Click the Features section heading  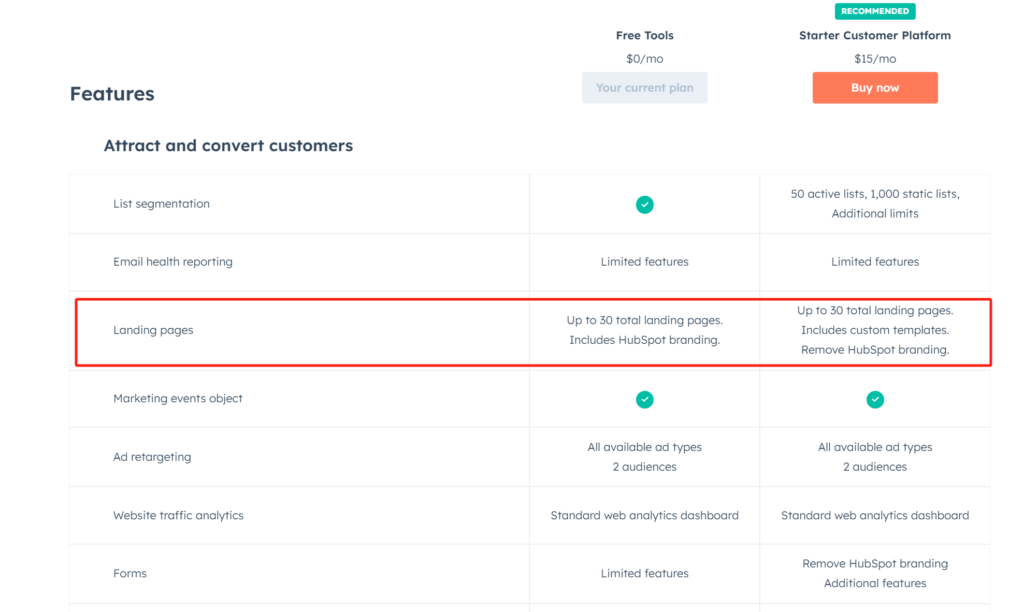pos(112,94)
